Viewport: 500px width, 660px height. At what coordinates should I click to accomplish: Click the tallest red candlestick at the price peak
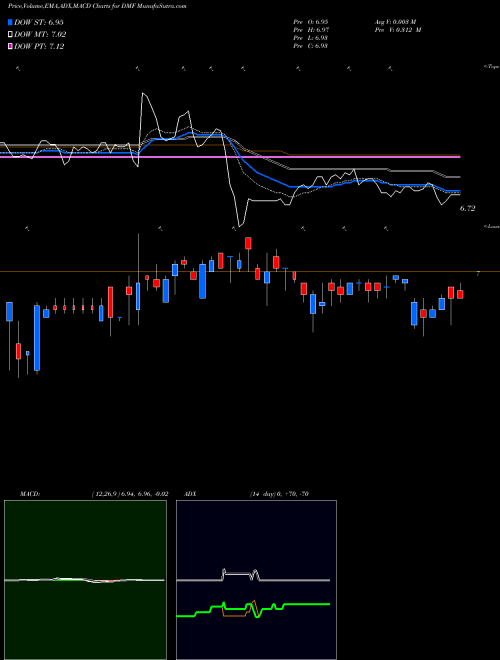coord(248,243)
